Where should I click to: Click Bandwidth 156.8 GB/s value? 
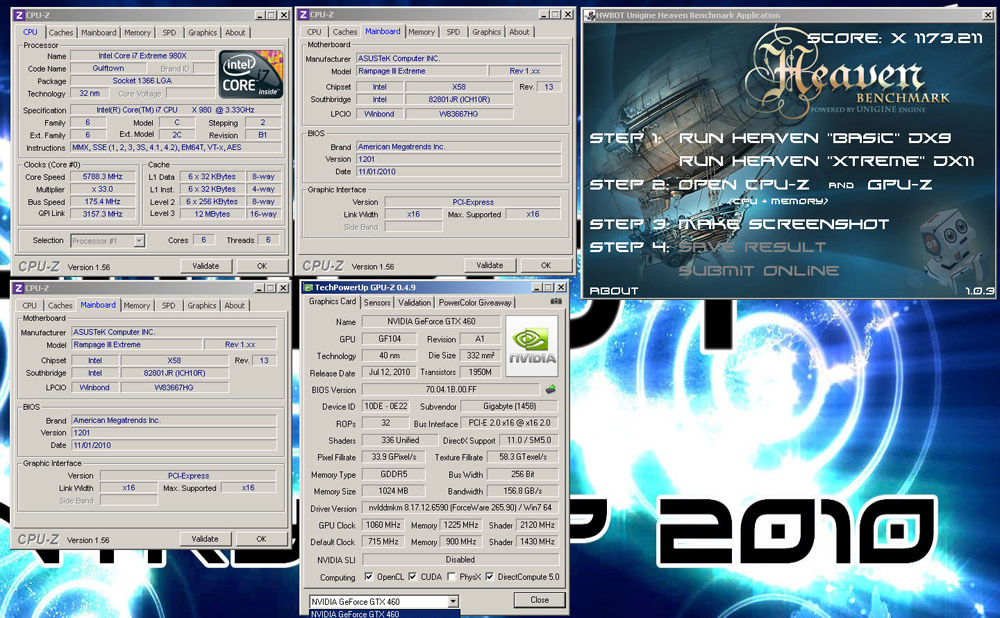(x=522, y=491)
